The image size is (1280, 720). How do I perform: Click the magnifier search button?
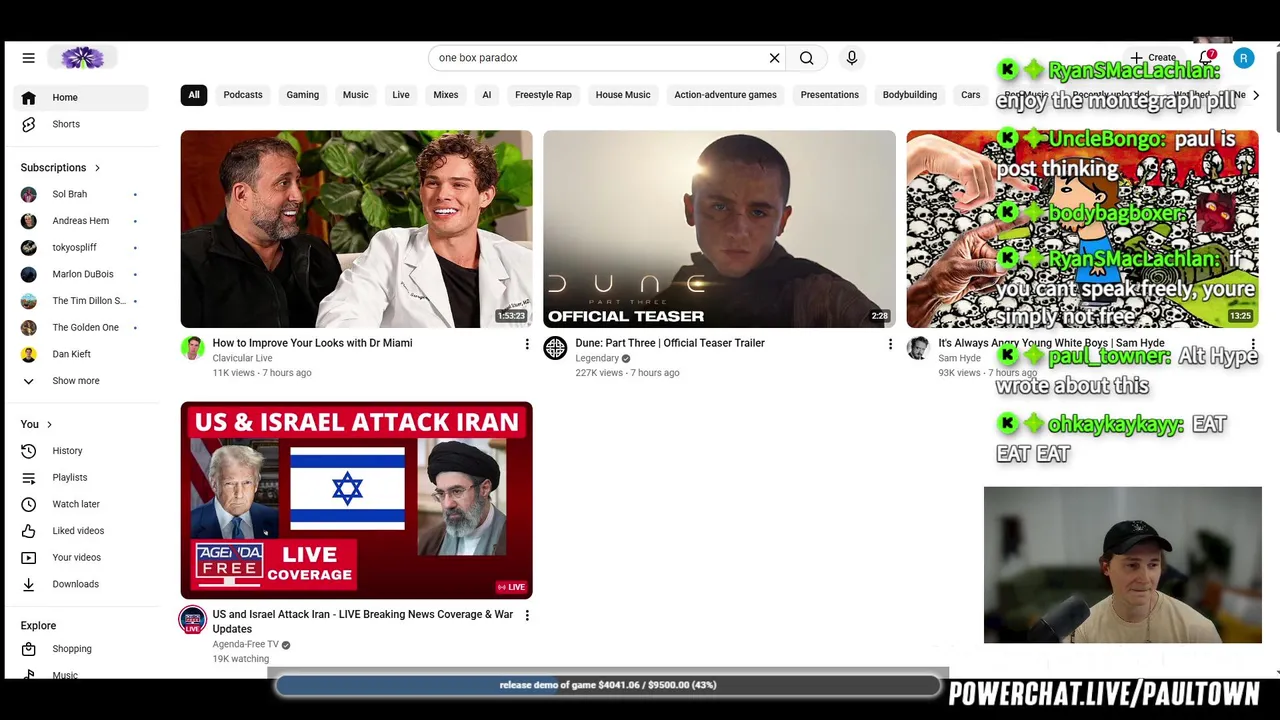(806, 58)
